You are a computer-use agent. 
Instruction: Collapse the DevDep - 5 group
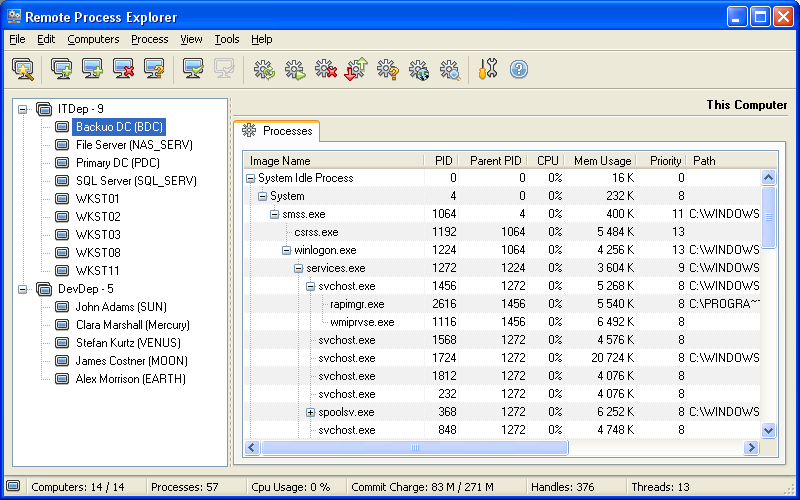coord(24,289)
